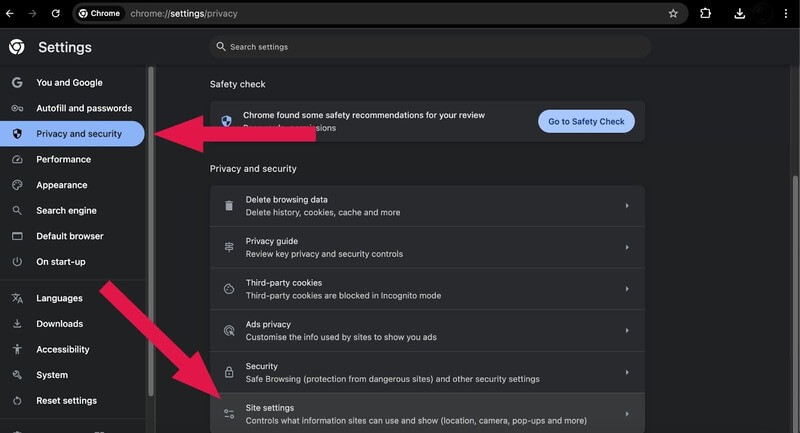Image resolution: width=800 pixels, height=433 pixels.
Task: Click the safety check shield icon
Action: pyautogui.click(x=227, y=121)
